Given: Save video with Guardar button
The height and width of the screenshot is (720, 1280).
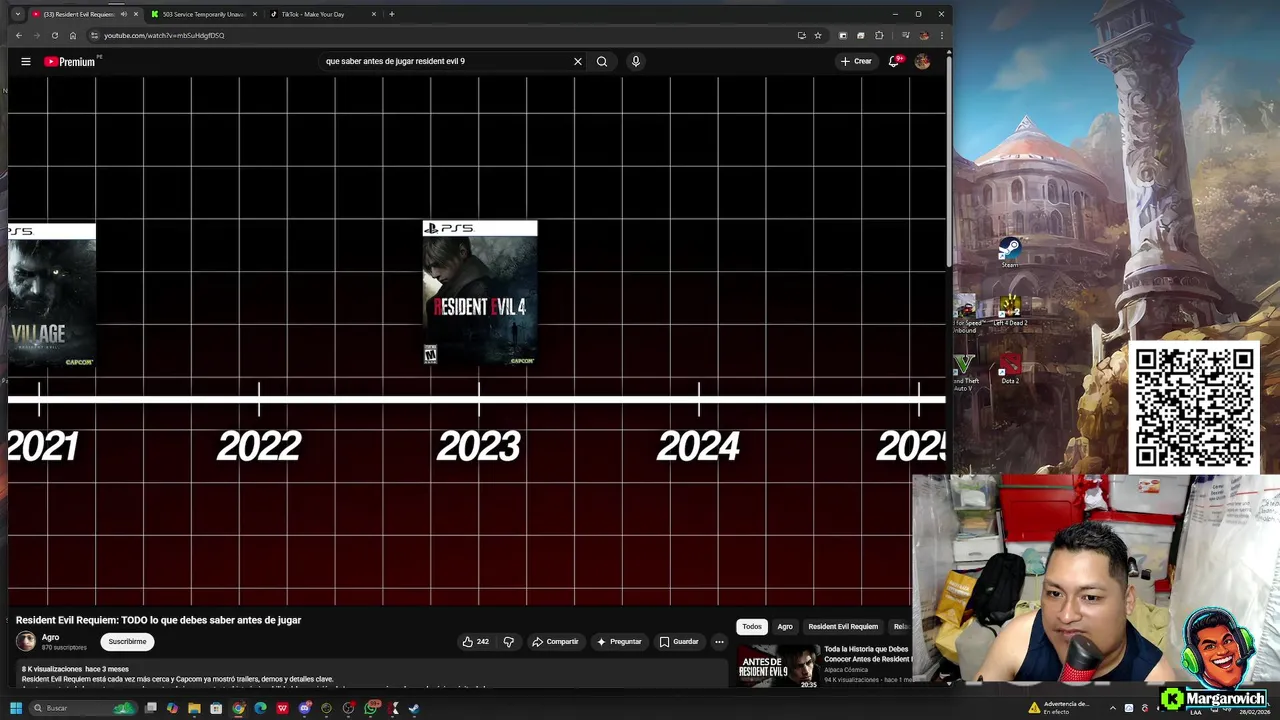Looking at the screenshot, I should [x=679, y=641].
